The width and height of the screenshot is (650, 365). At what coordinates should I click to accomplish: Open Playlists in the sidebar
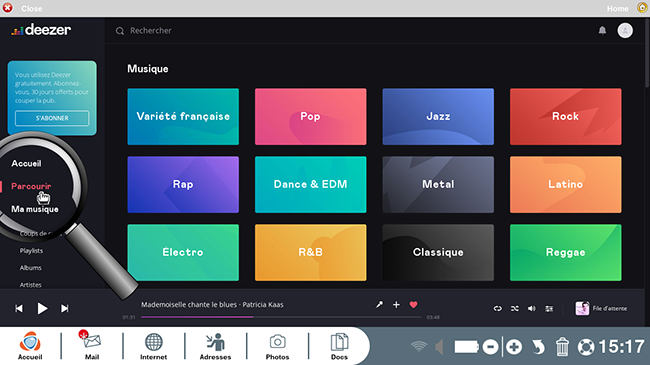click(31, 251)
